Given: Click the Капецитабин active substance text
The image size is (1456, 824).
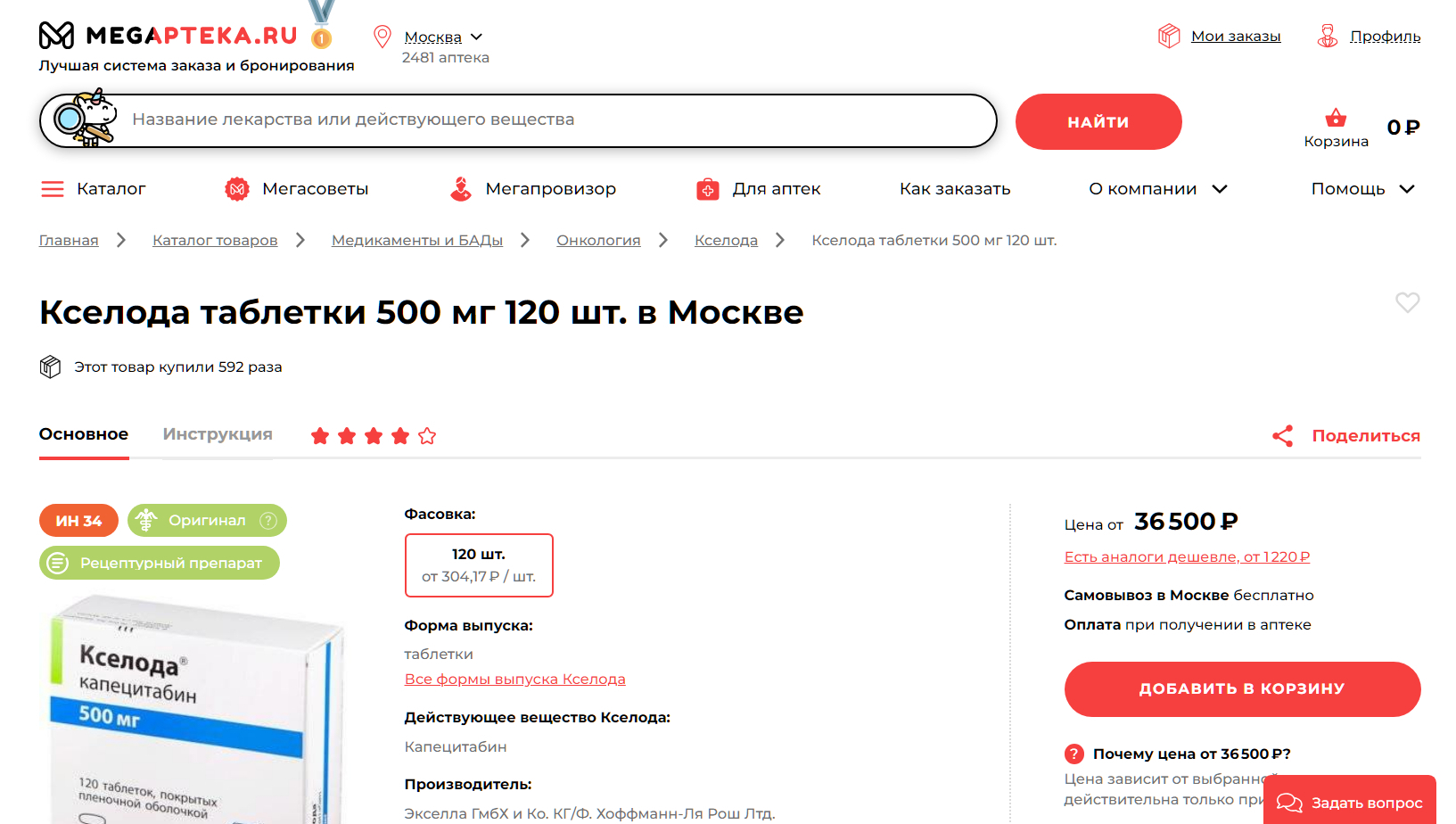Looking at the screenshot, I should [x=456, y=747].
